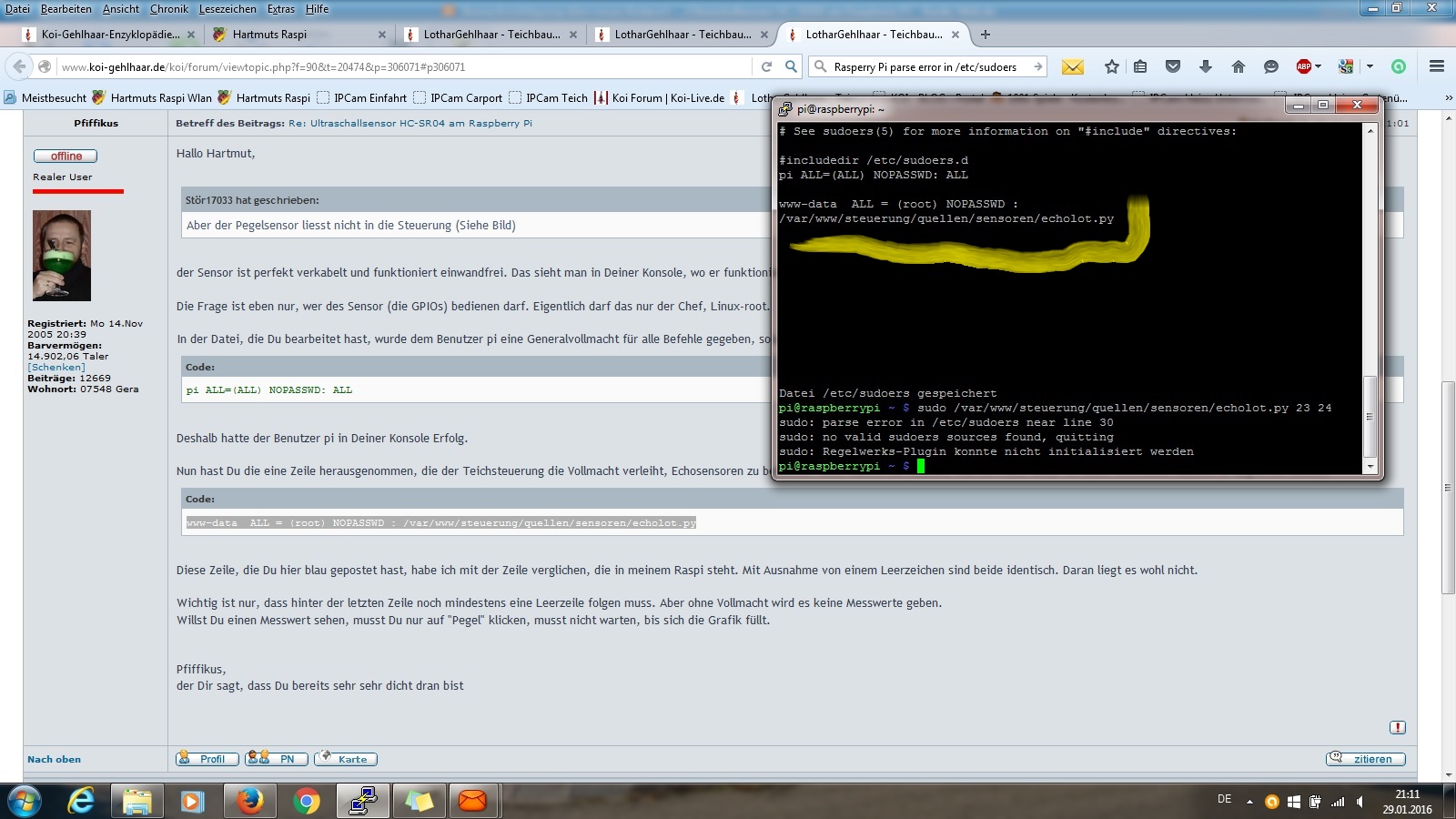
Task: Bookmark this page with the star icon
Action: point(1111,66)
